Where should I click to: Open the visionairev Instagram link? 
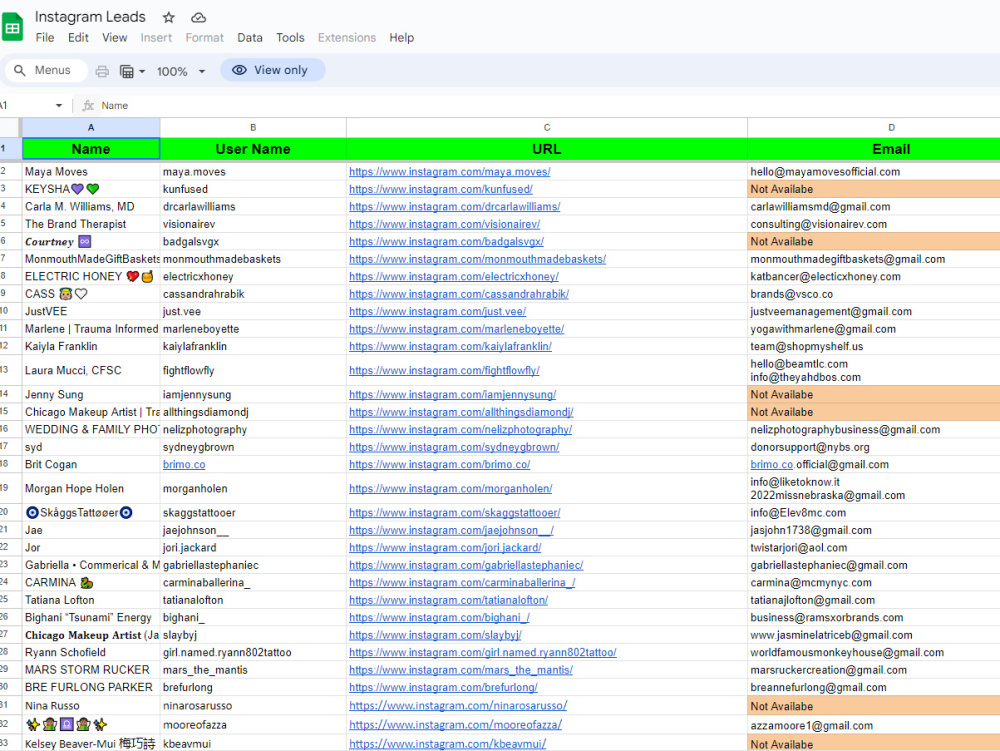445,224
